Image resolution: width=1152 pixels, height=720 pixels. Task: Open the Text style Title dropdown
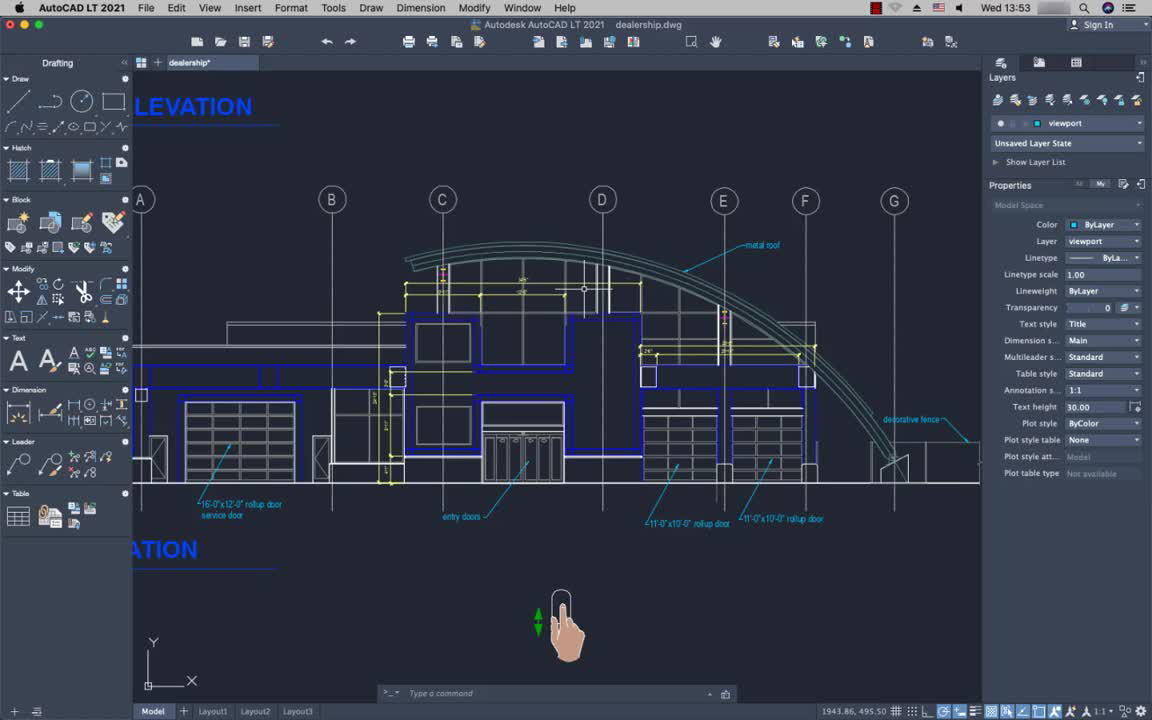tap(1104, 324)
